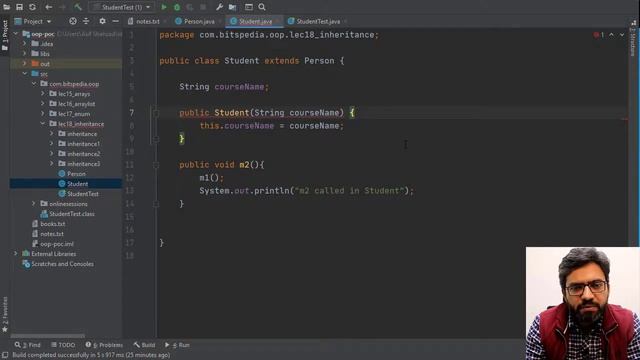
Task: Build project with the green hammer icon
Action: click(78, 7)
